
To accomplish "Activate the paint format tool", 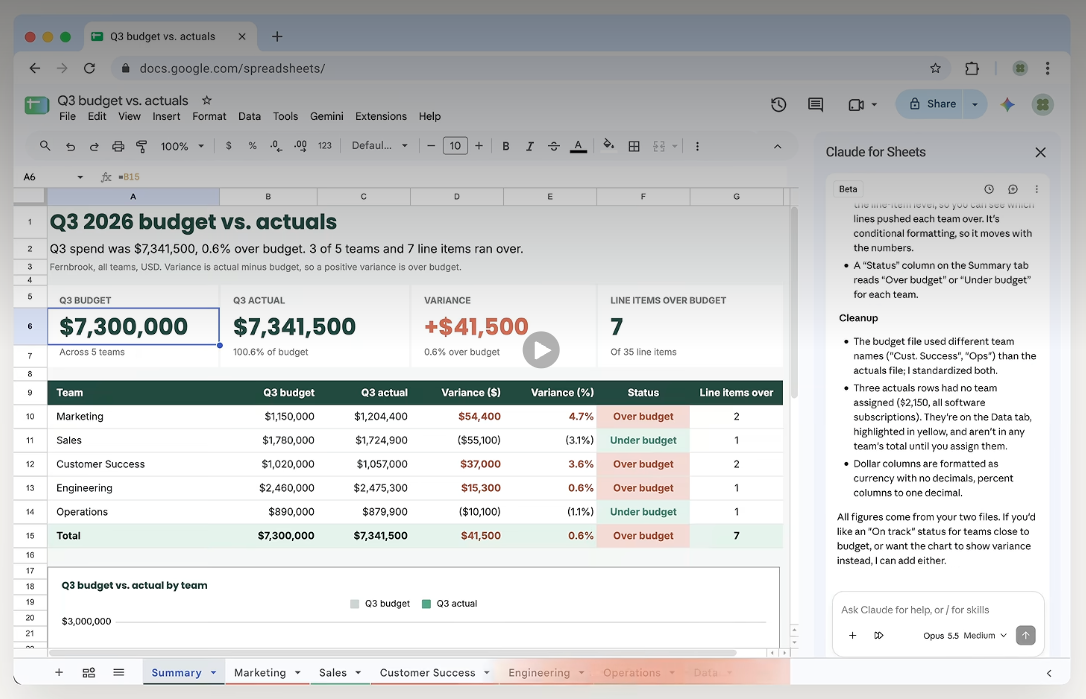I will (141, 146).
